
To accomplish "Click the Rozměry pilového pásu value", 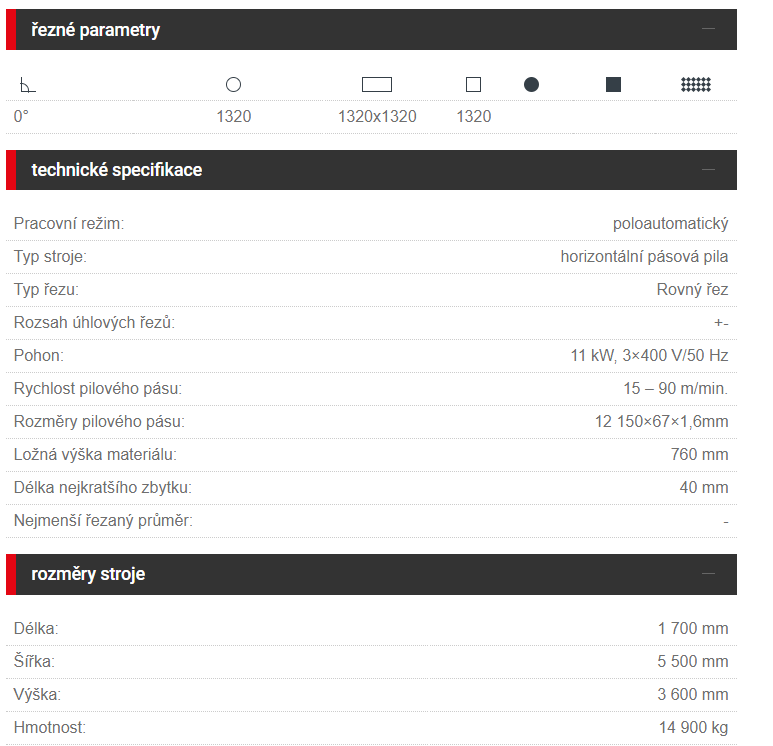I will tap(661, 422).
